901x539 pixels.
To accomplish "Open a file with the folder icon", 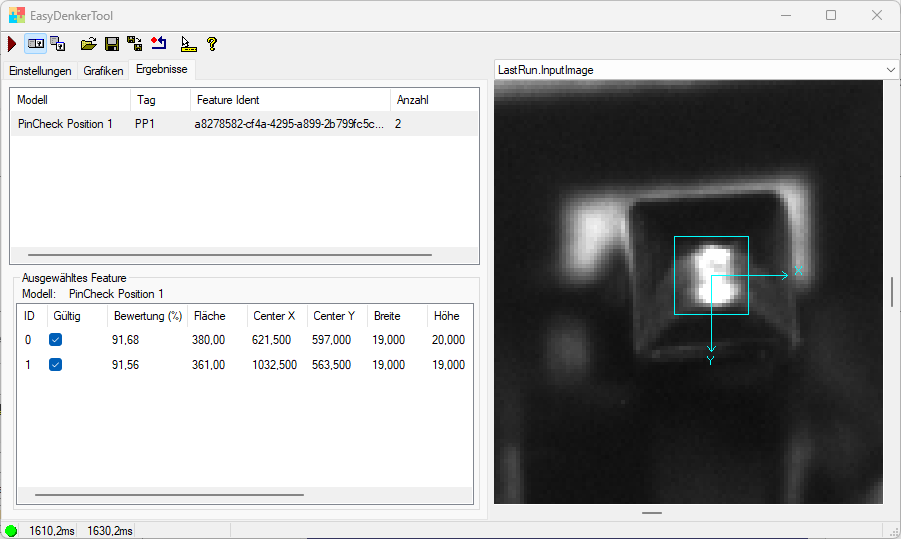I will tap(89, 44).
